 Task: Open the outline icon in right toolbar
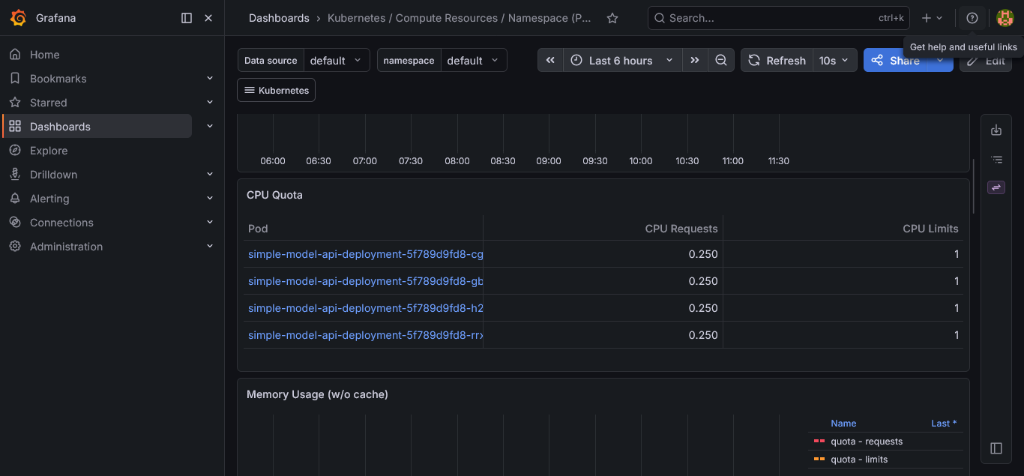click(x=996, y=159)
